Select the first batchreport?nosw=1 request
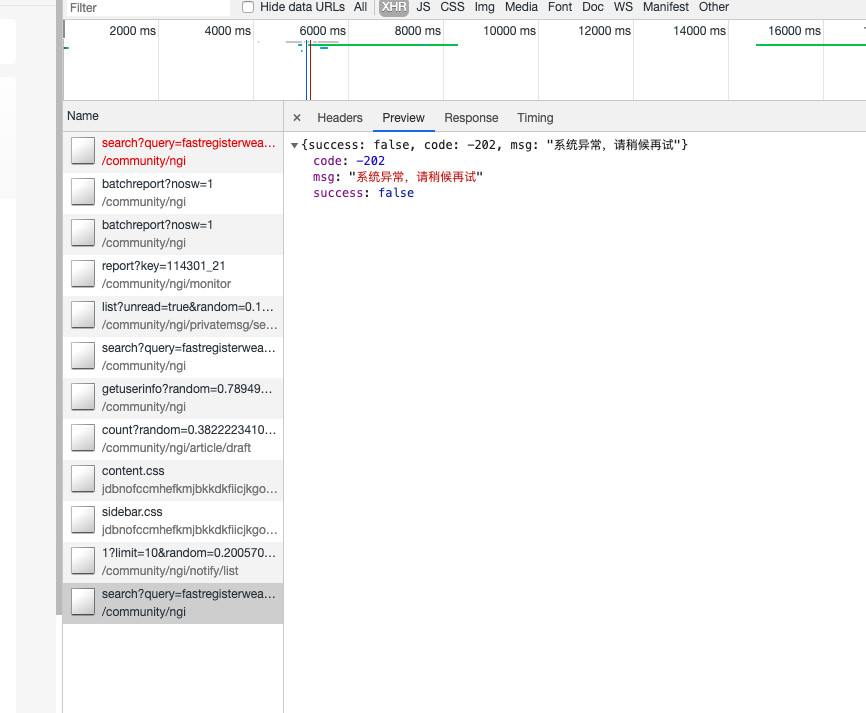Image resolution: width=866 pixels, height=713 pixels. (x=173, y=193)
